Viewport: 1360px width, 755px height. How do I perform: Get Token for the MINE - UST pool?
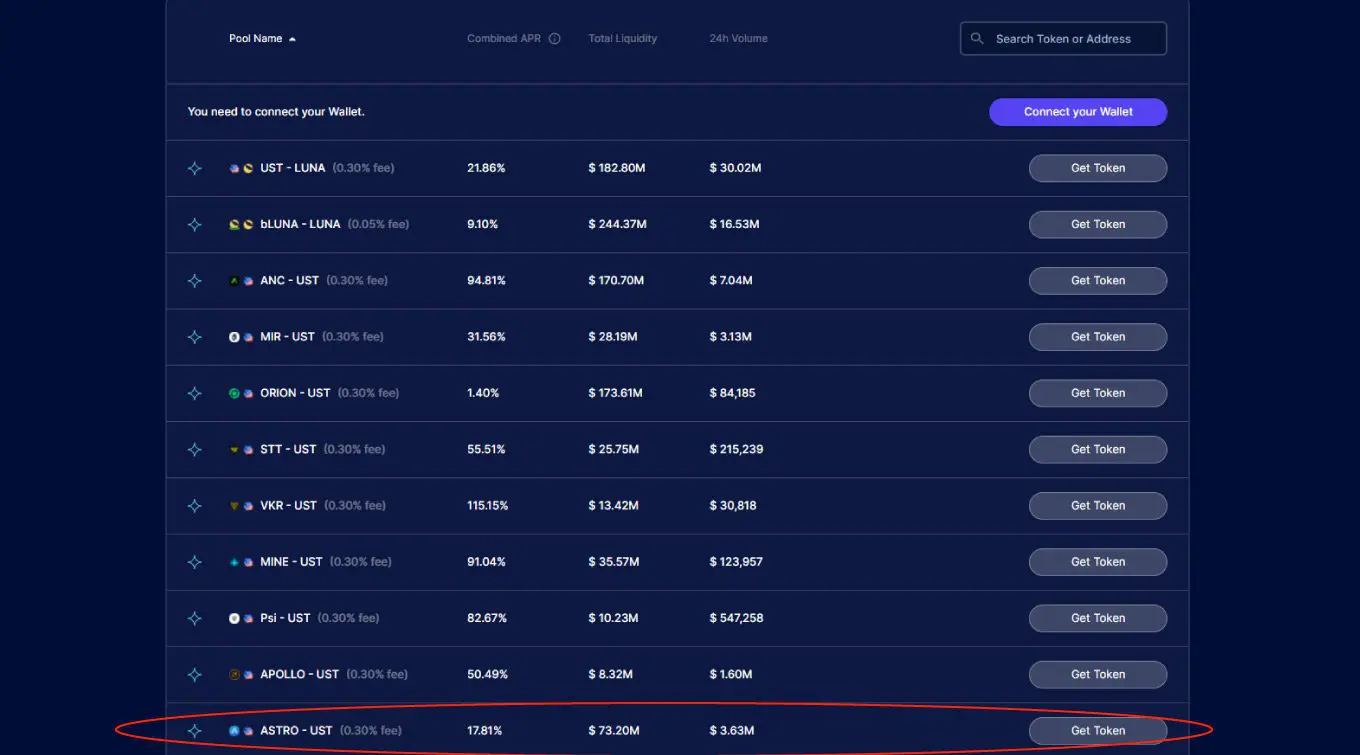[x=1098, y=562]
